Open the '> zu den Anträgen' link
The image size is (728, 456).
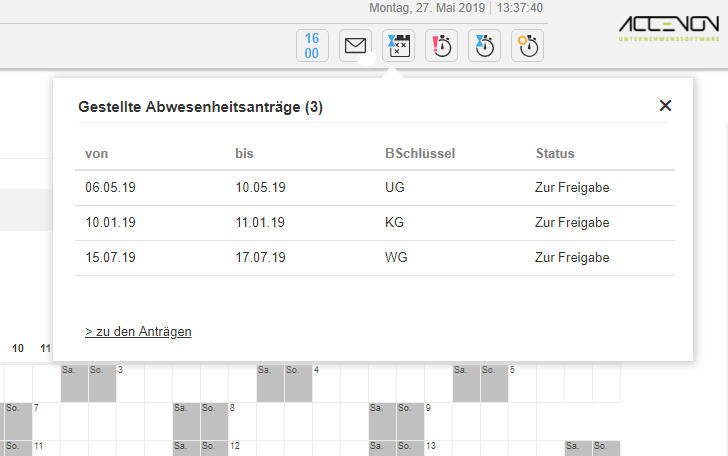coord(138,331)
